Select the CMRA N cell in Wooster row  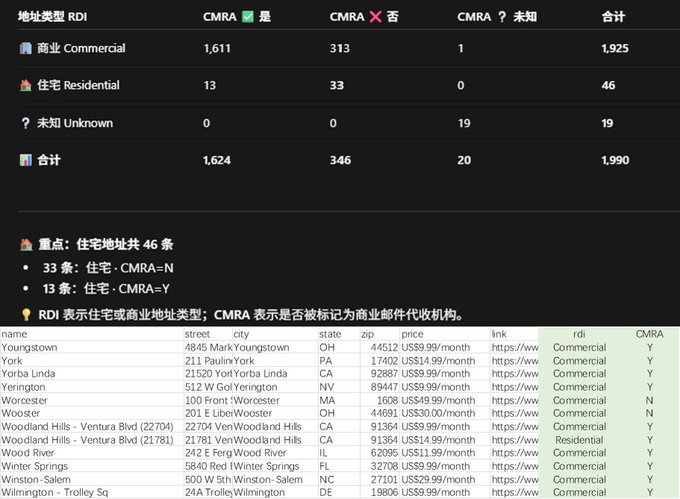click(649, 414)
